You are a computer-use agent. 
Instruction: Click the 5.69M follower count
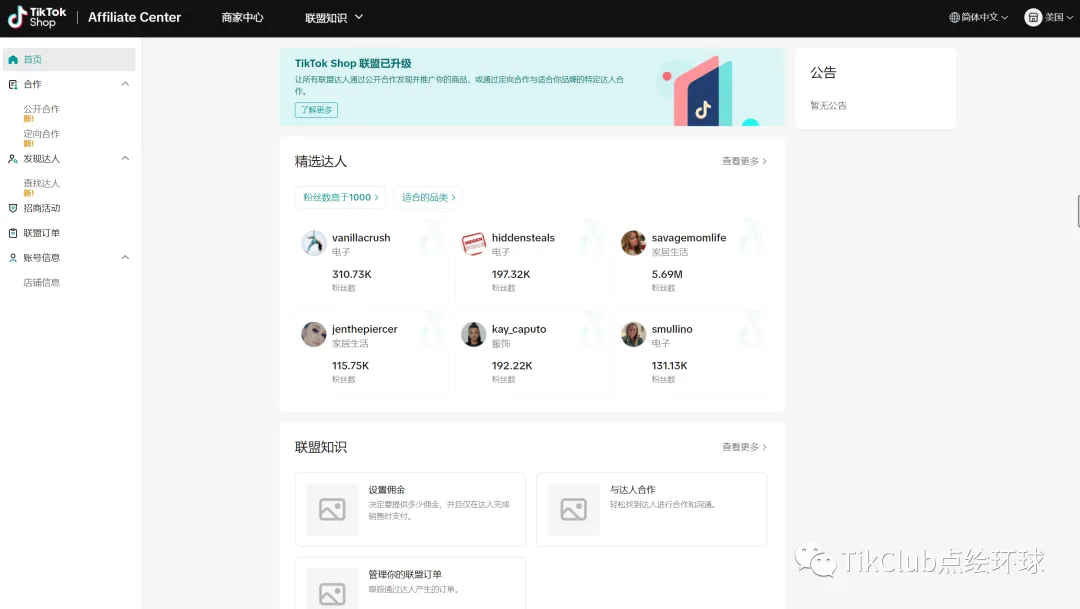click(667, 274)
